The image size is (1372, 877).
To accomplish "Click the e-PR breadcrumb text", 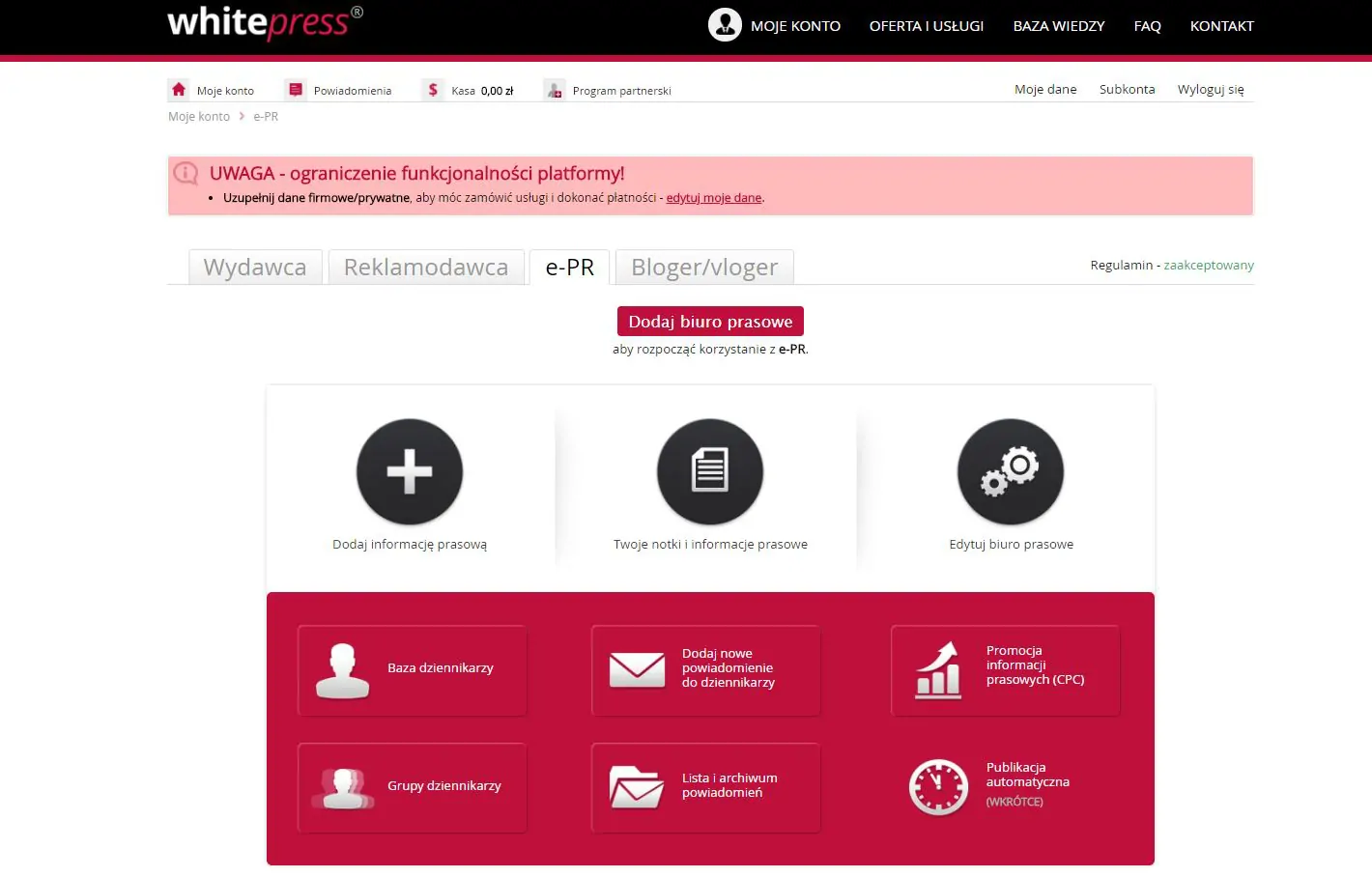I will tap(266, 117).
